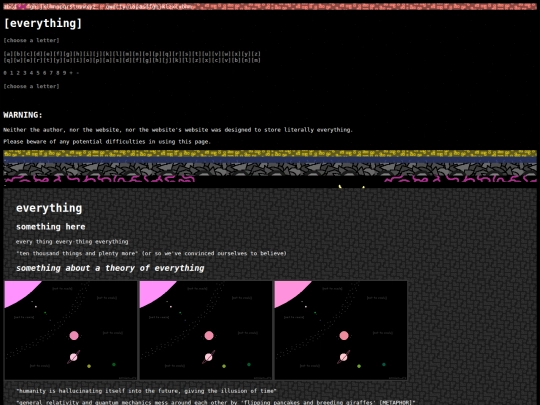Click the 'general relativity and quantum mechanics' quote

216,402
